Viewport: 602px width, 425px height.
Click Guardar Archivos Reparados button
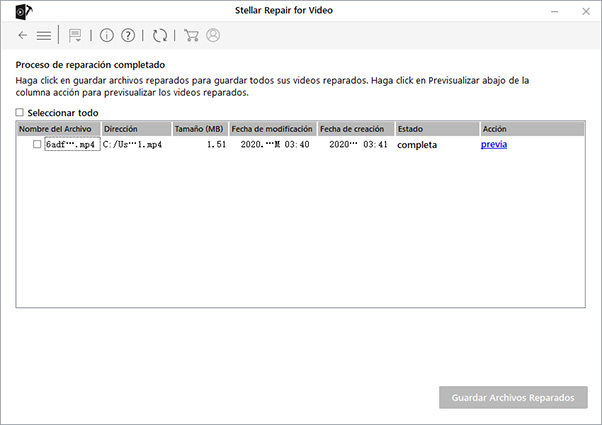point(513,397)
